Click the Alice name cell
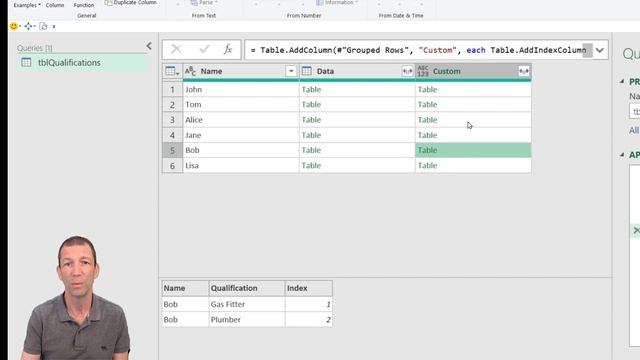This screenshot has width=640, height=360. click(241, 120)
